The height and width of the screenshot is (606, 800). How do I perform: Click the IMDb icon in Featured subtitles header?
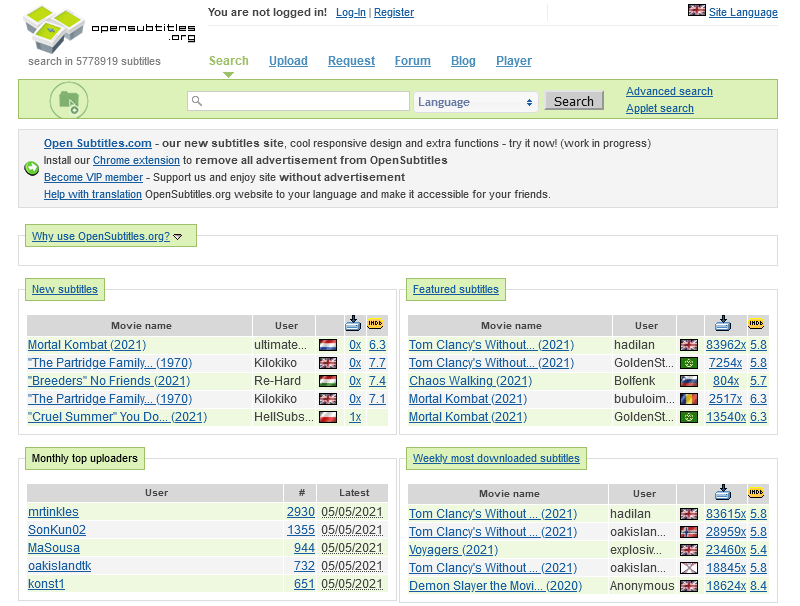click(756, 324)
